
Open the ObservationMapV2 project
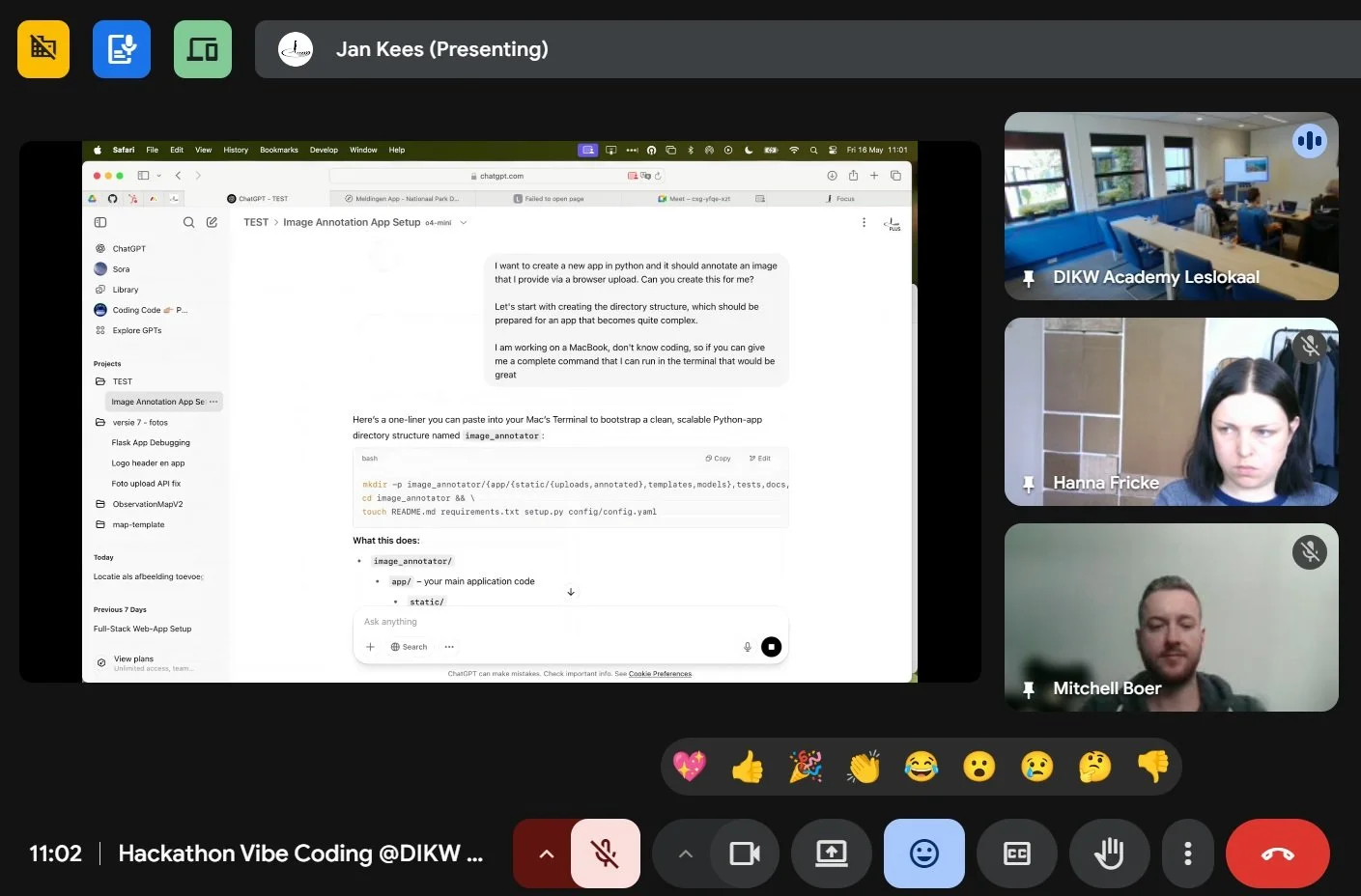pos(147,504)
